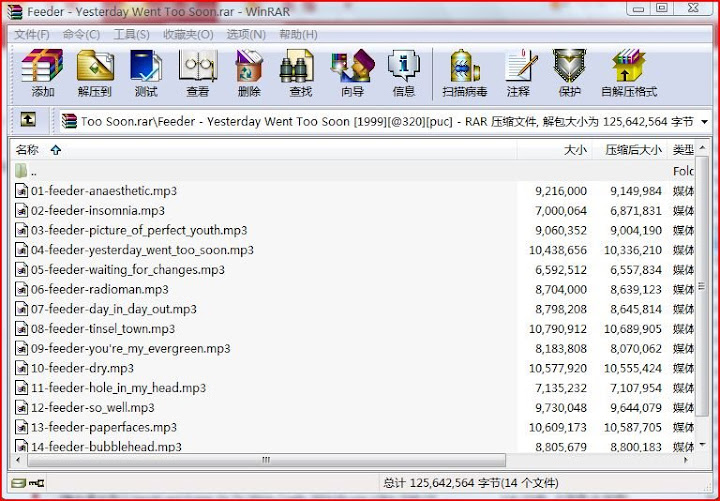Click the WinRAR title bar app icon
720x501 pixels.
pos(15,12)
